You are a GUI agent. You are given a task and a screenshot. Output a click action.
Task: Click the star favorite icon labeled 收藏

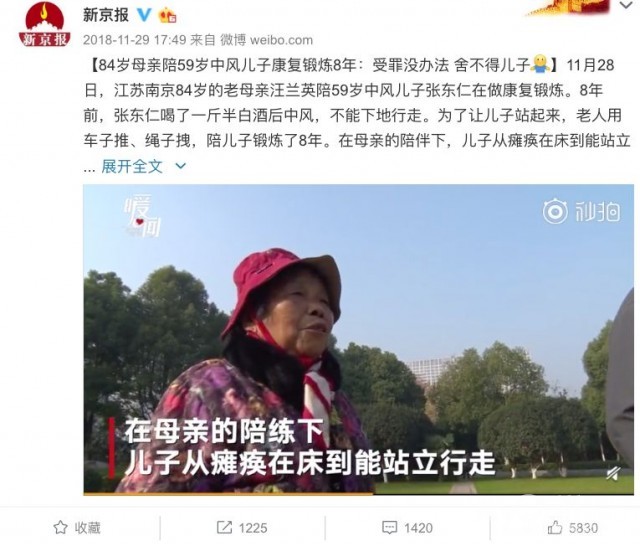pyautogui.click(x=60, y=528)
